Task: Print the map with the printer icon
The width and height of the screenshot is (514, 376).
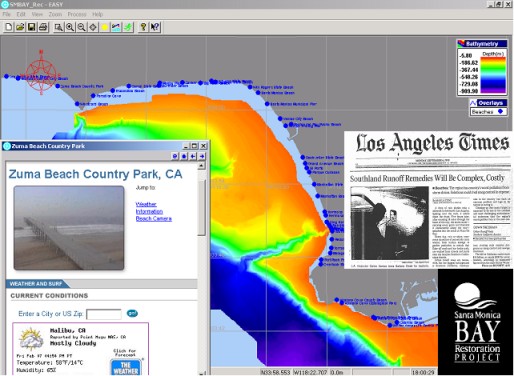Action: tap(43, 27)
